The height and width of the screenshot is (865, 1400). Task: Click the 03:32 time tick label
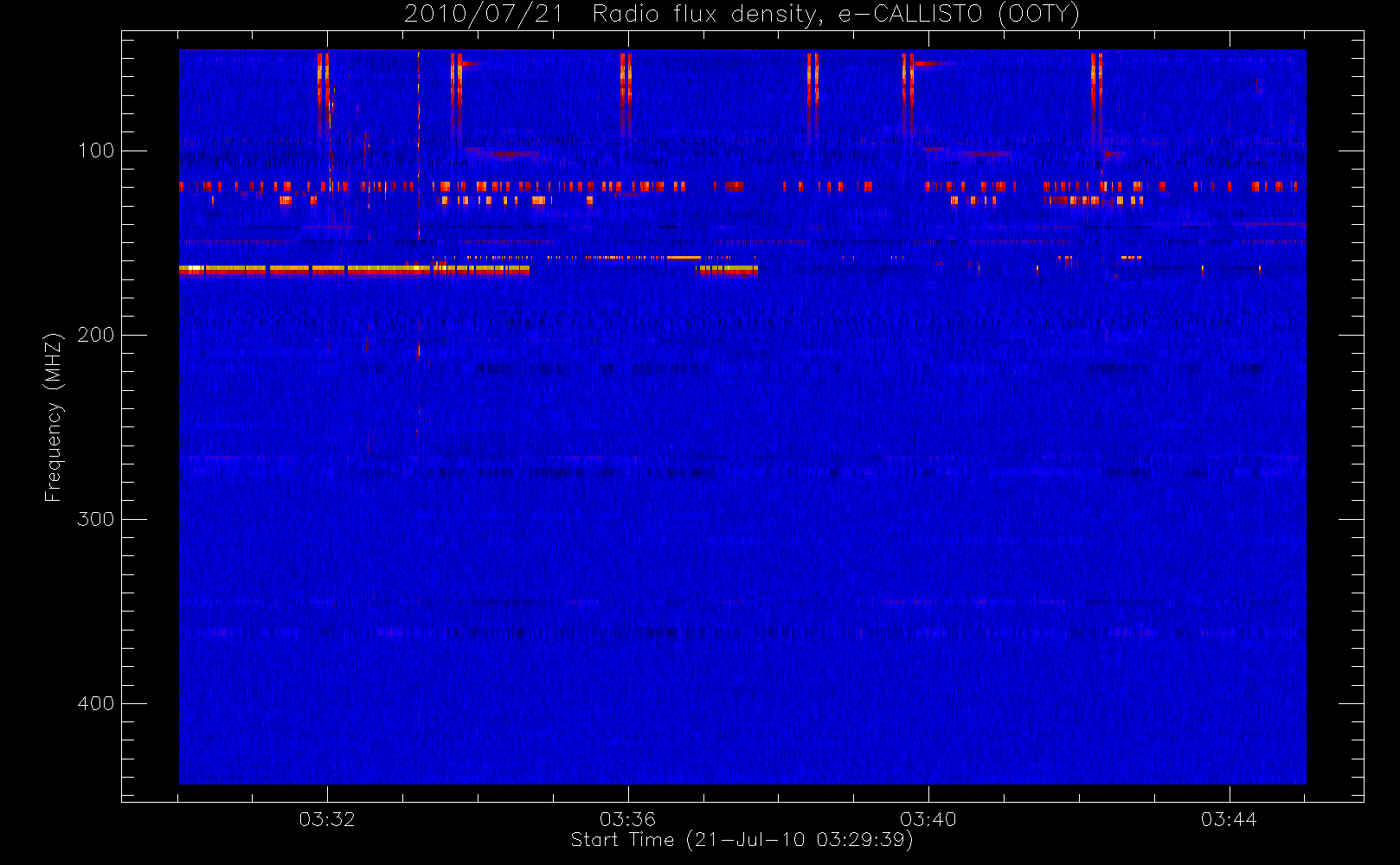(327, 819)
